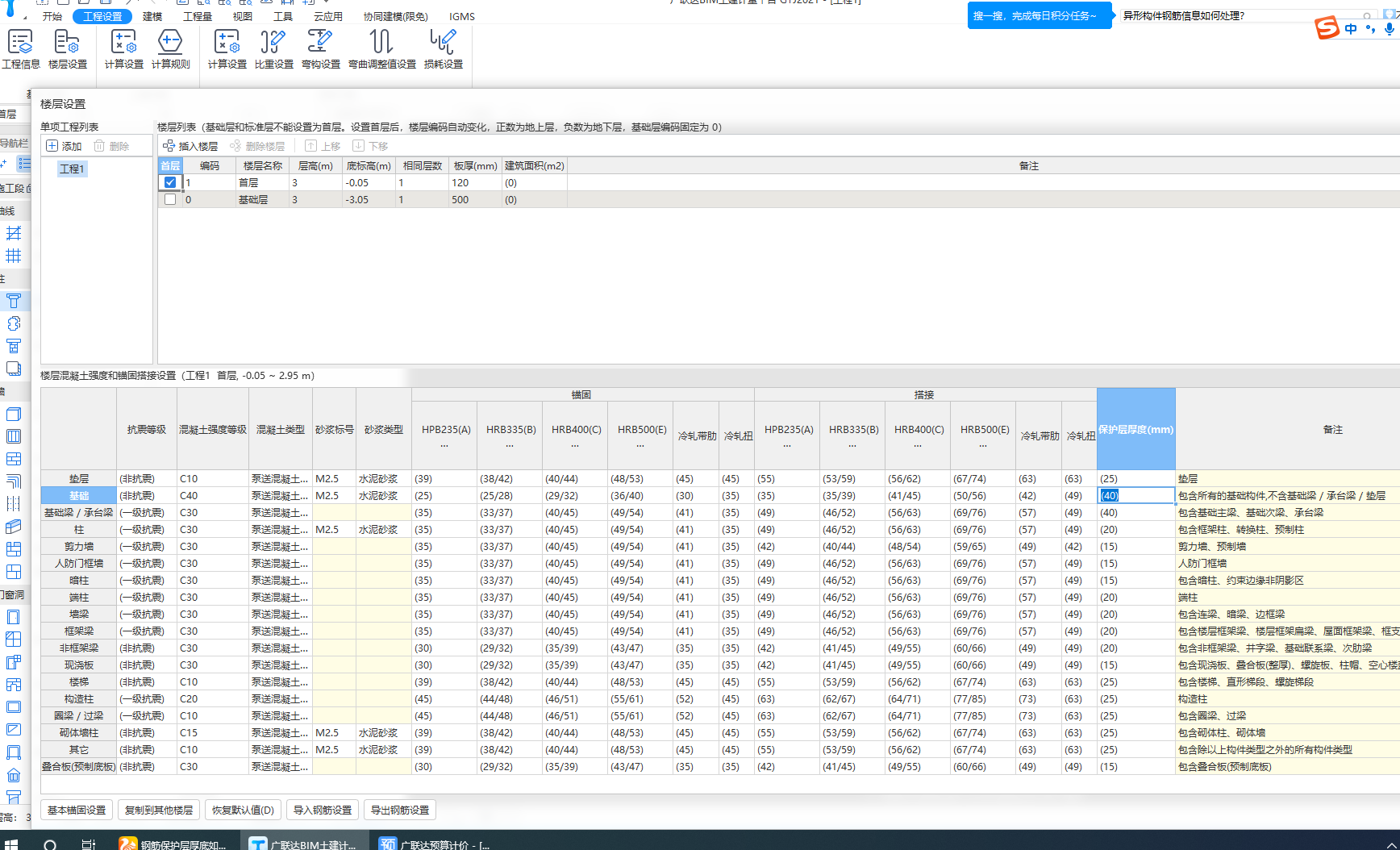Click Sogou input method S icon
The image size is (1400, 850).
(x=1327, y=28)
